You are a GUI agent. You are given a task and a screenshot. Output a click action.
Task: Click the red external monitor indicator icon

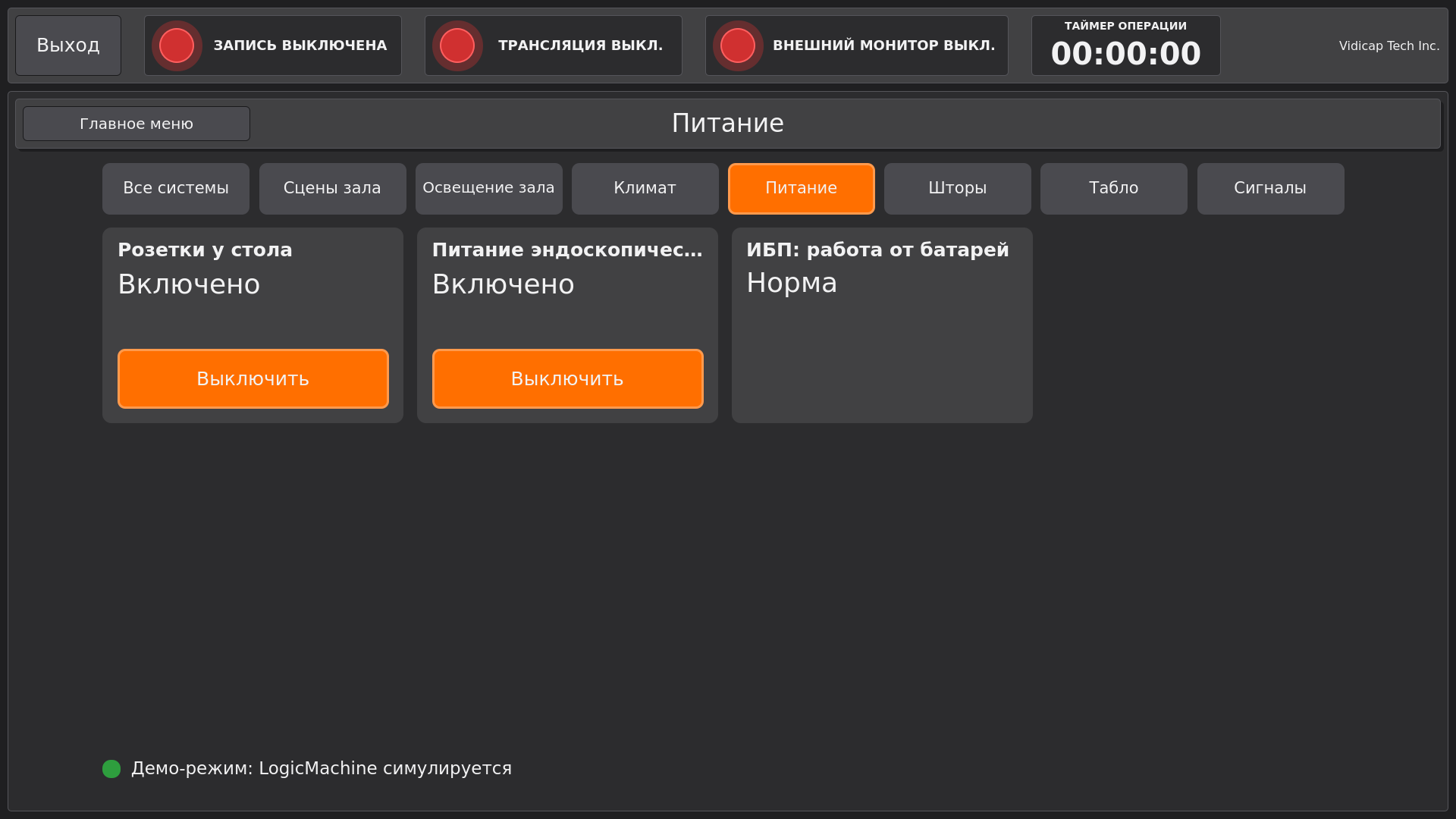(x=738, y=45)
